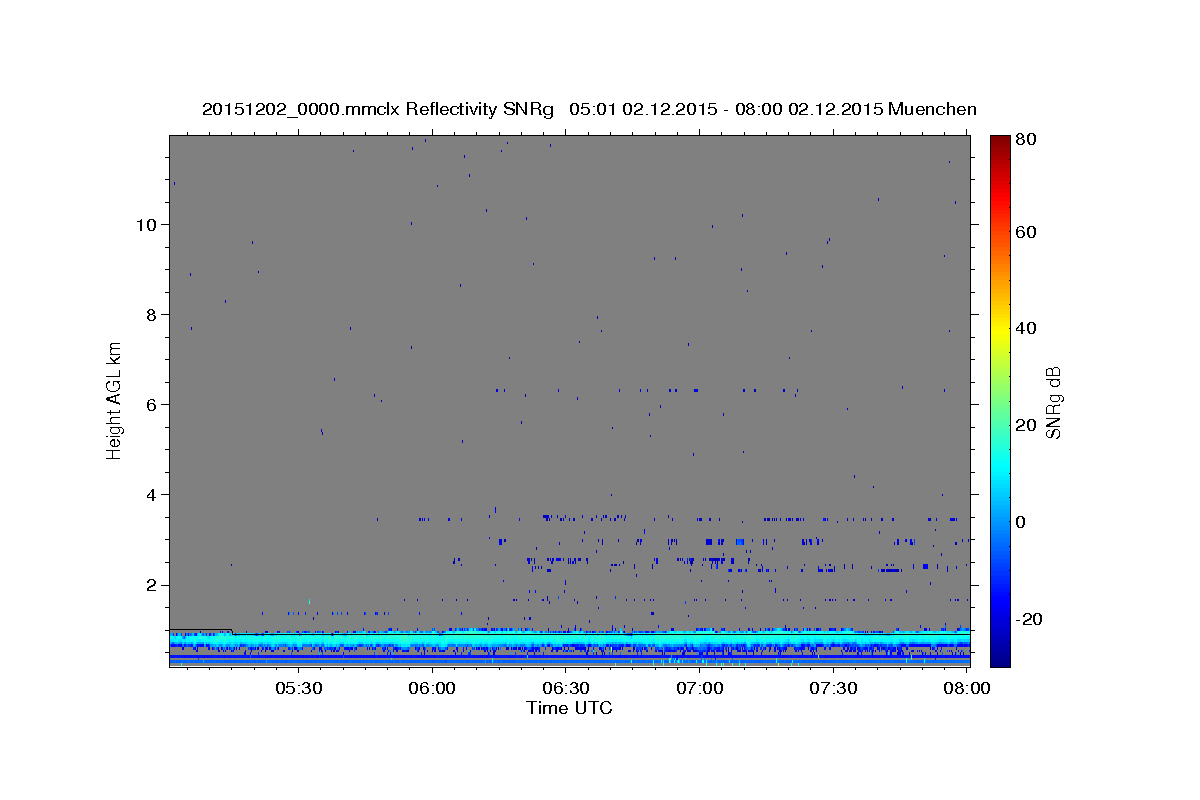The image size is (1200, 800).
Task: Click the 'SNRg dB' colorbar label
Action: 1053,403
